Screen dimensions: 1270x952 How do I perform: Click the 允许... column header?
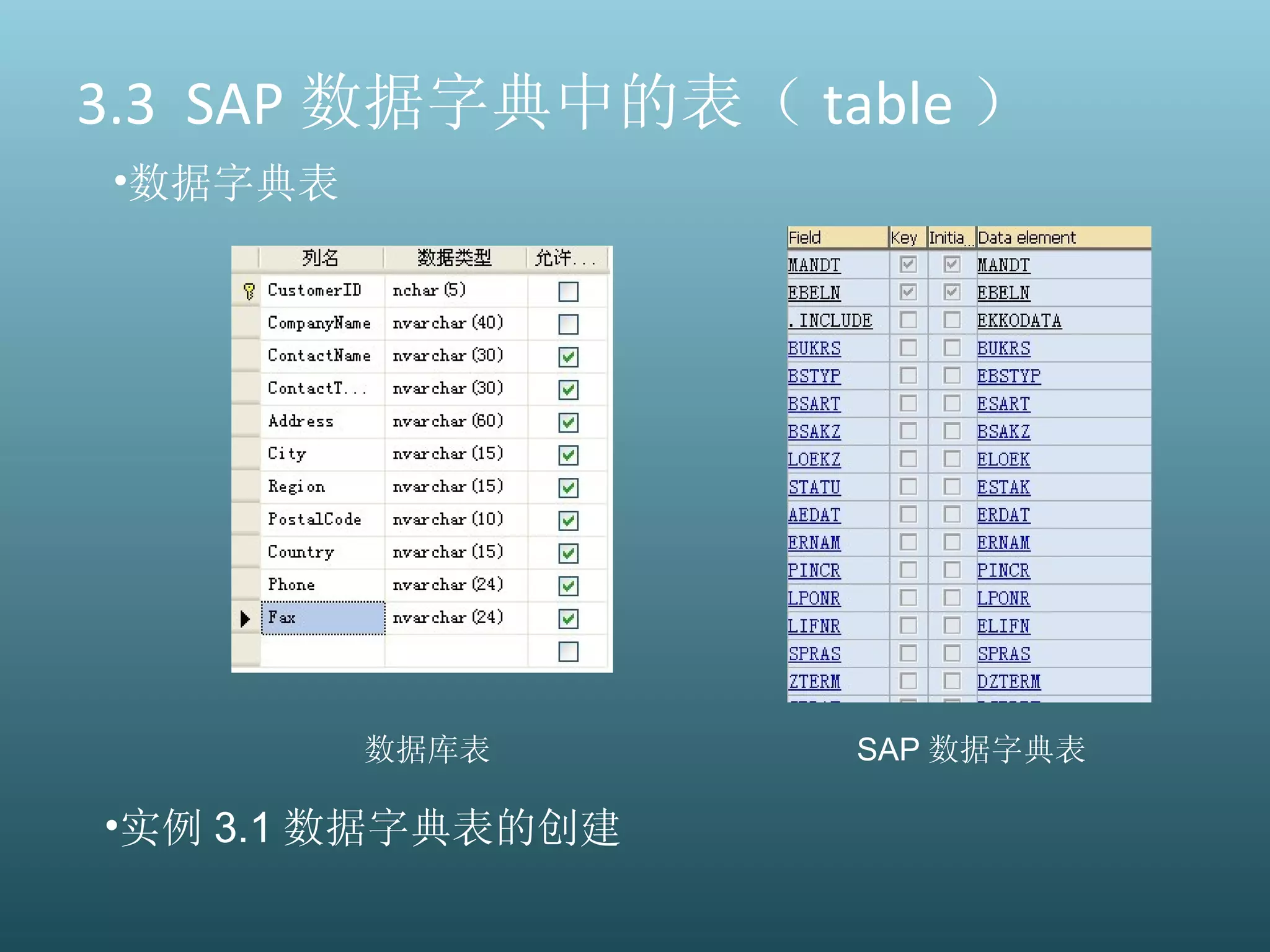[x=566, y=258]
